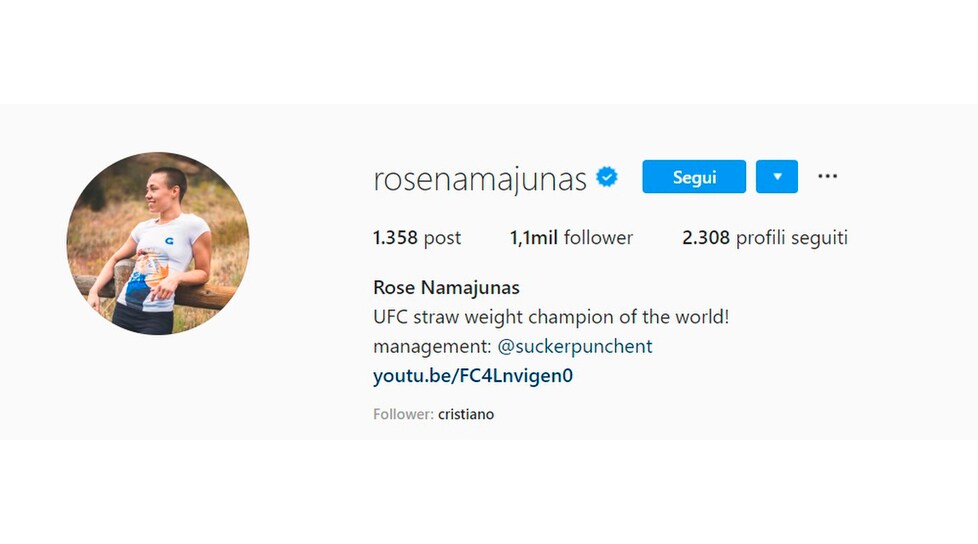View the 1,1mil follower list
The height and width of the screenshot is (544, 978).
tap(571, 238)
